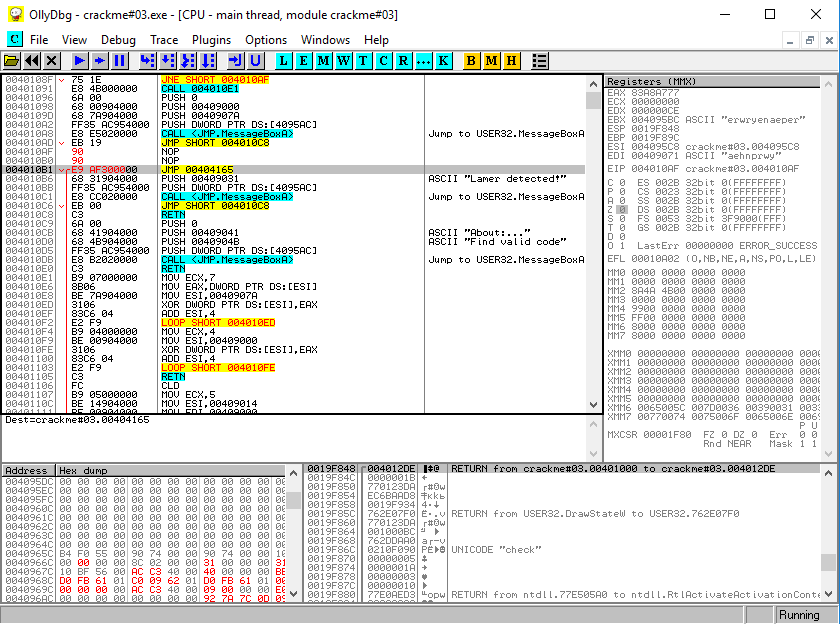840x624 pixels.
Task: Execute till return with arrow-to-bracket icon
Action: (235, 61)
